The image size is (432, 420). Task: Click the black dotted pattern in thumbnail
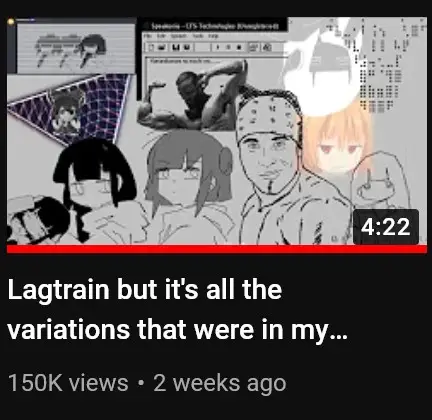point(383,63)
